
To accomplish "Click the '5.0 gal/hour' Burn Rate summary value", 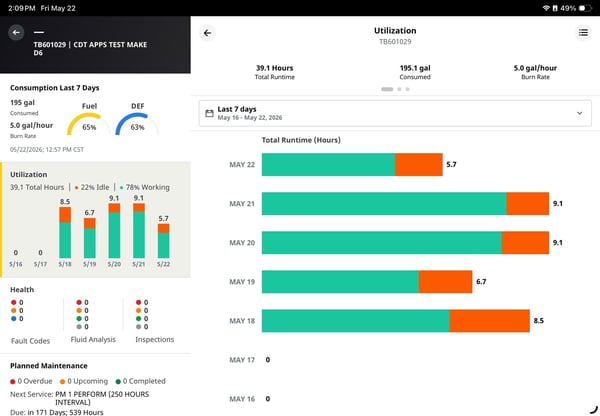I will click(x=535, y=68).
